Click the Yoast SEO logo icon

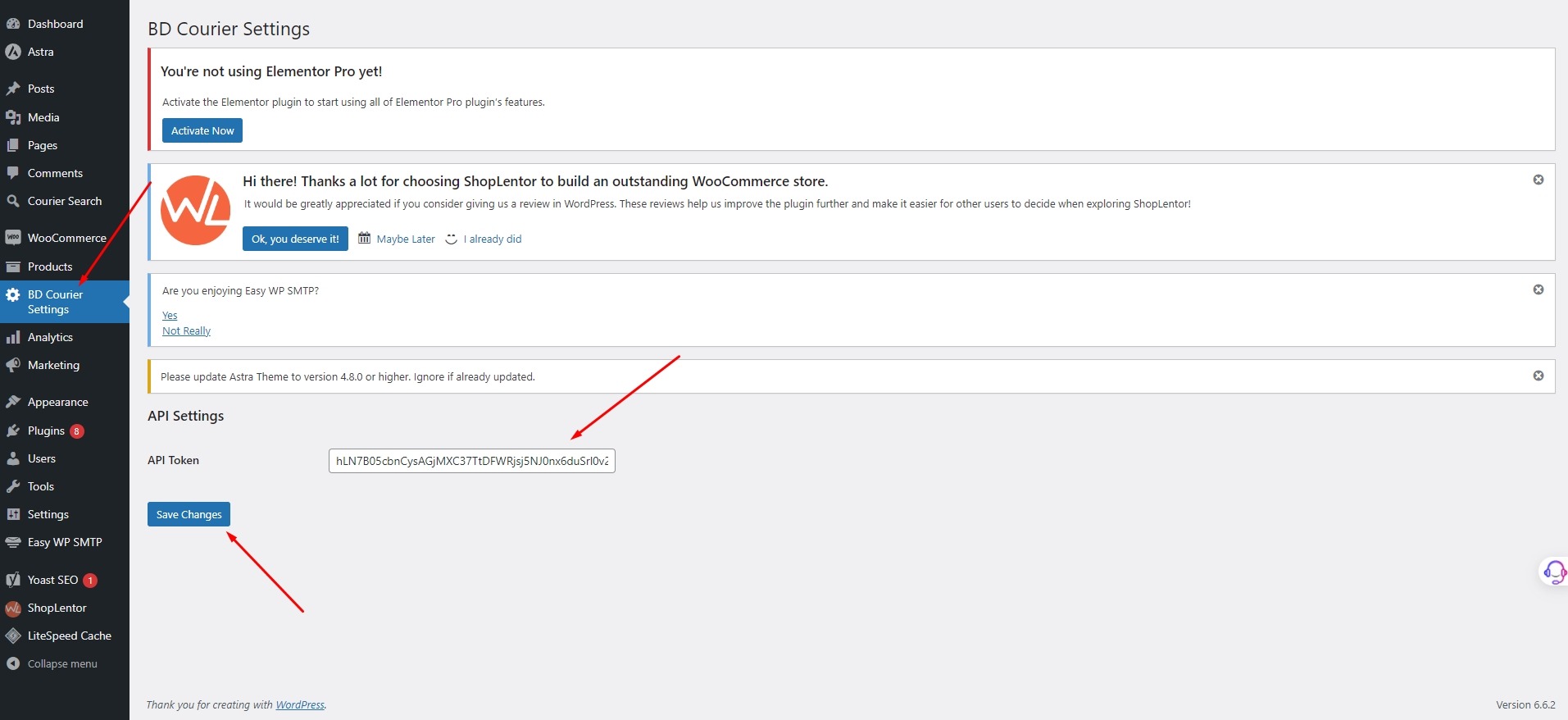(x=13, y=580)
